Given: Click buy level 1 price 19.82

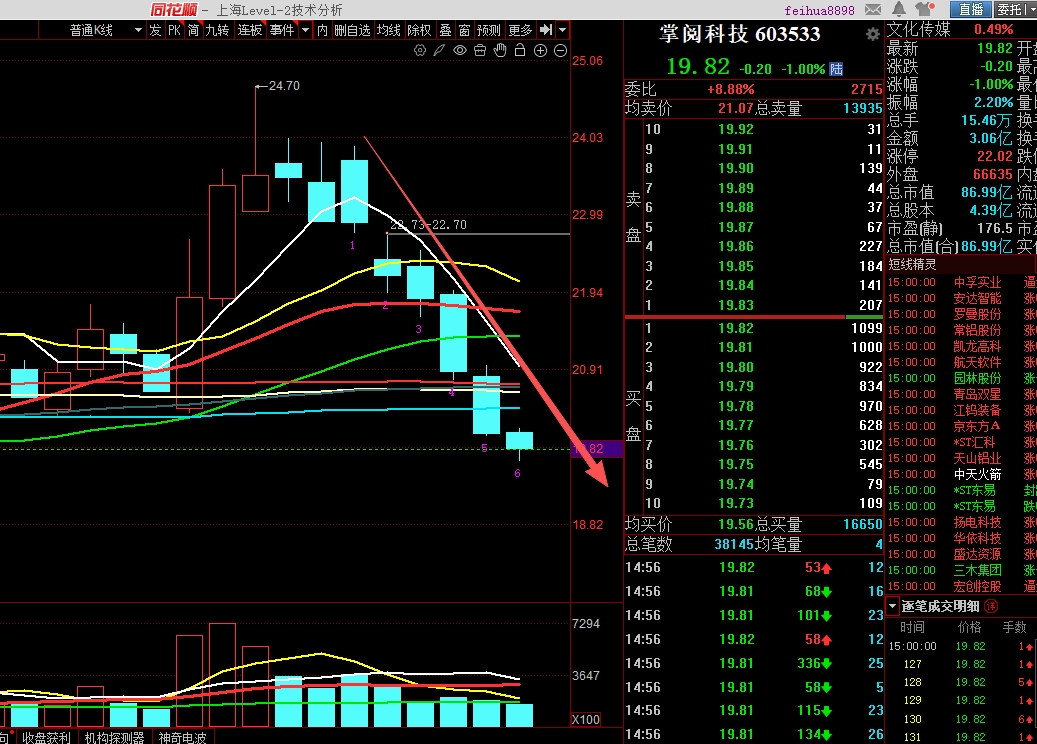Looking at the screenshot, I should [735, 328].
